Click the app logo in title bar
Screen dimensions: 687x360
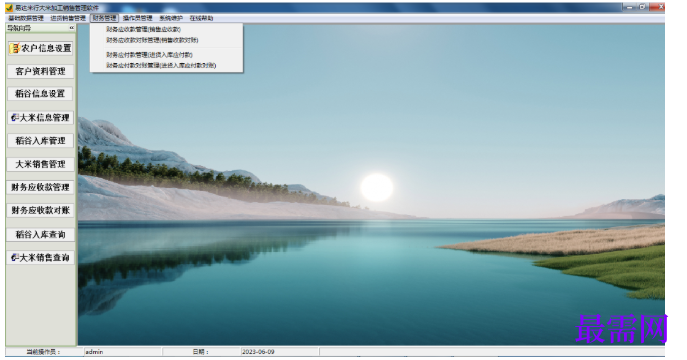pos(9,7)
